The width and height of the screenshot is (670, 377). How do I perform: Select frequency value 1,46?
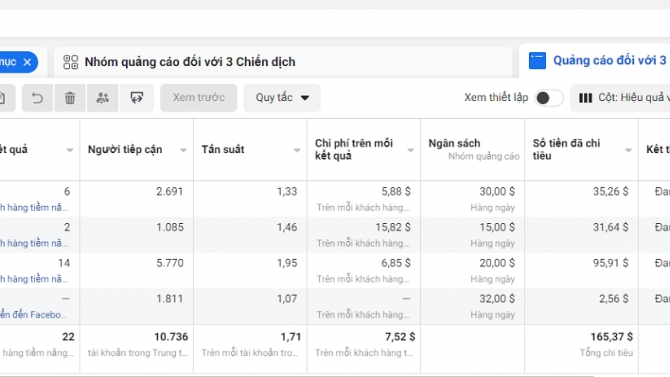[x=287, y=227]
